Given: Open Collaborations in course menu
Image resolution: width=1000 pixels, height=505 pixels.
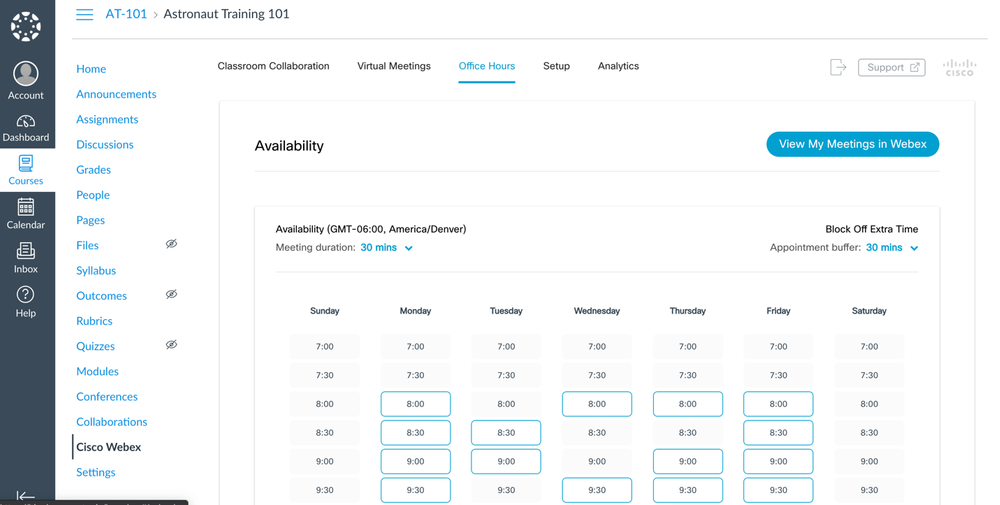Looking at the screenshot, I should pos(112,421).
